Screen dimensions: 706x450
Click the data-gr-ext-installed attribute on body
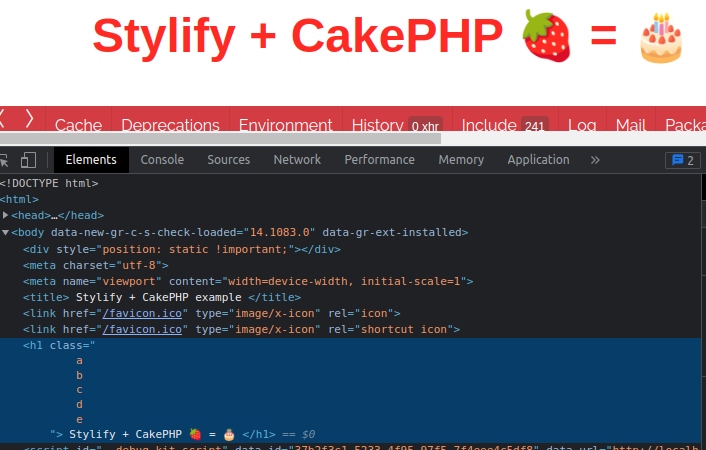click(x=392, y=232)
